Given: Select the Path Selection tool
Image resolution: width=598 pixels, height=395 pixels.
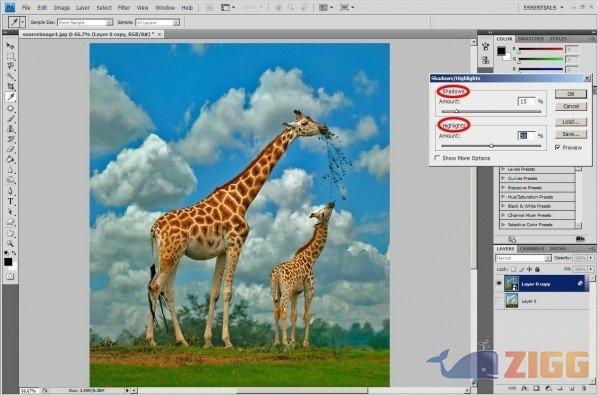Looking at the screenshot, I should click(10, 212).
